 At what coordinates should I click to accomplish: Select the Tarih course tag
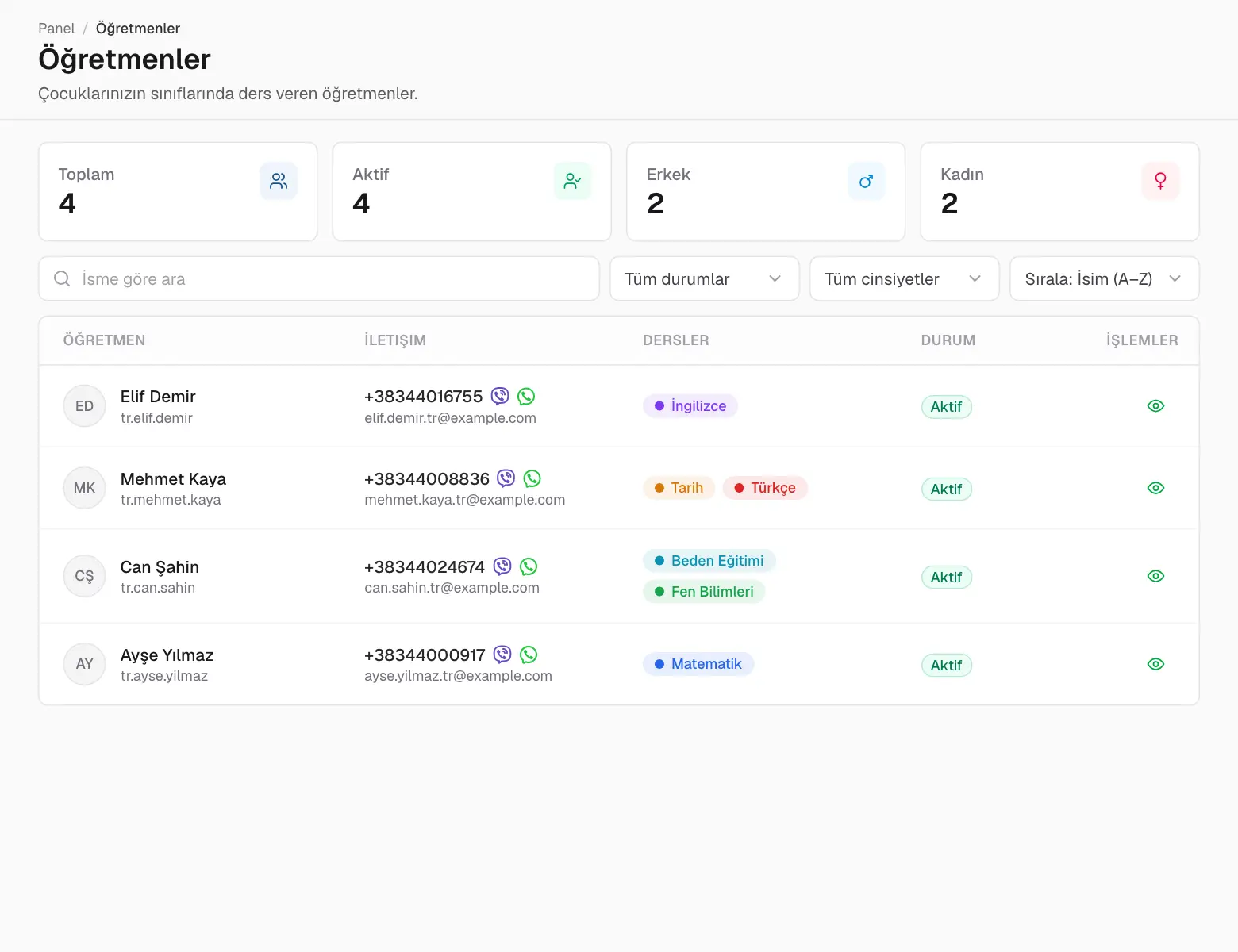[679, 488]
